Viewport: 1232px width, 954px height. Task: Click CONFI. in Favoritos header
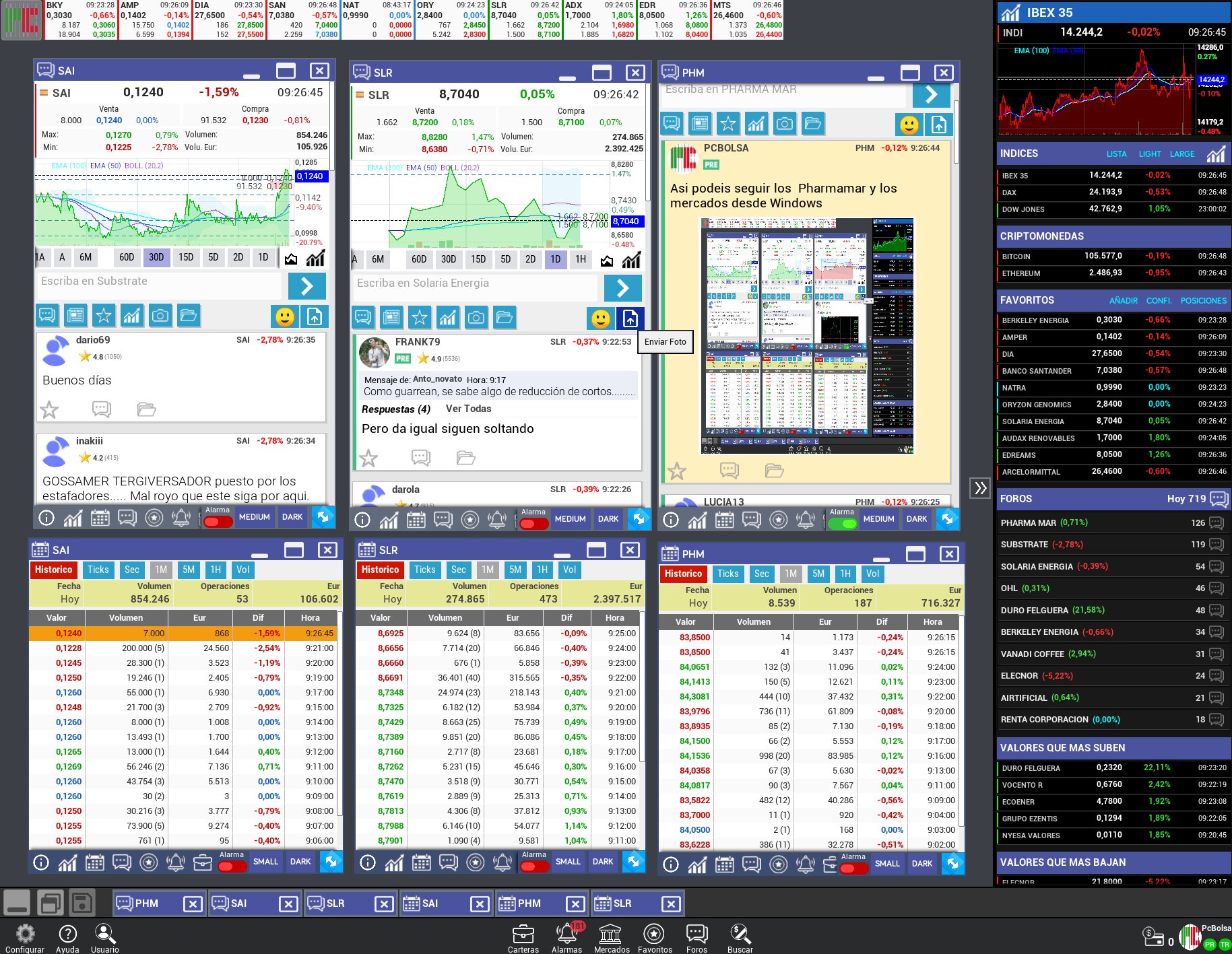point(1159,301)
